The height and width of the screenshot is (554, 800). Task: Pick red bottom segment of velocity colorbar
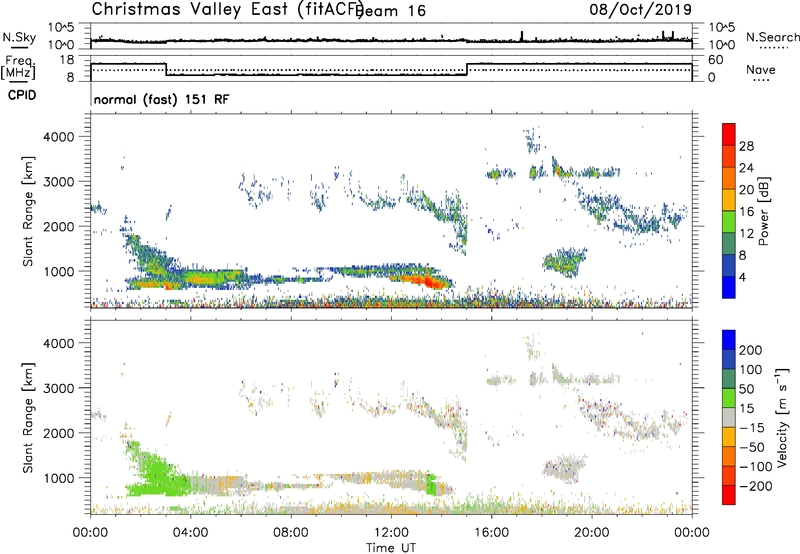click(x=729, y=495)
